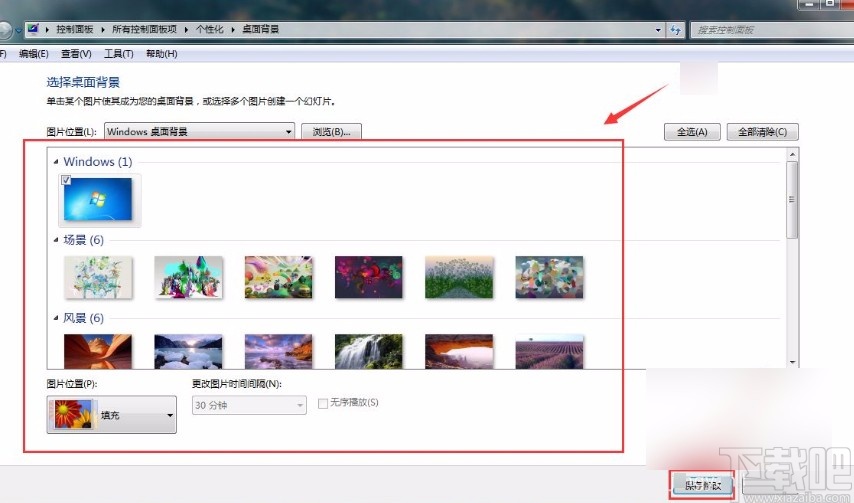Expand the arrow before 桌面背景 breadcrumb

233,29
